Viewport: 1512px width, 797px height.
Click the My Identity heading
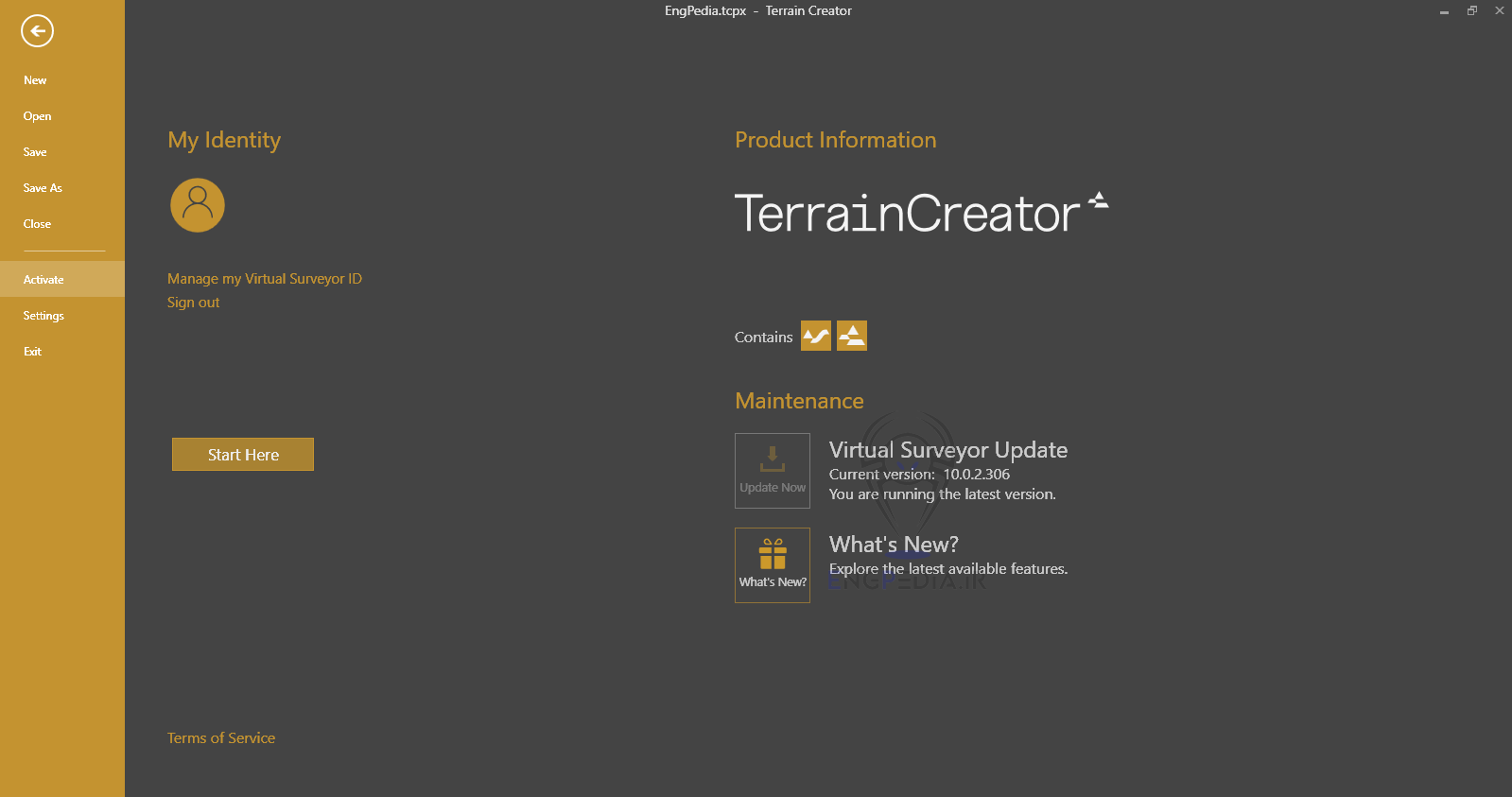(224, 140)
